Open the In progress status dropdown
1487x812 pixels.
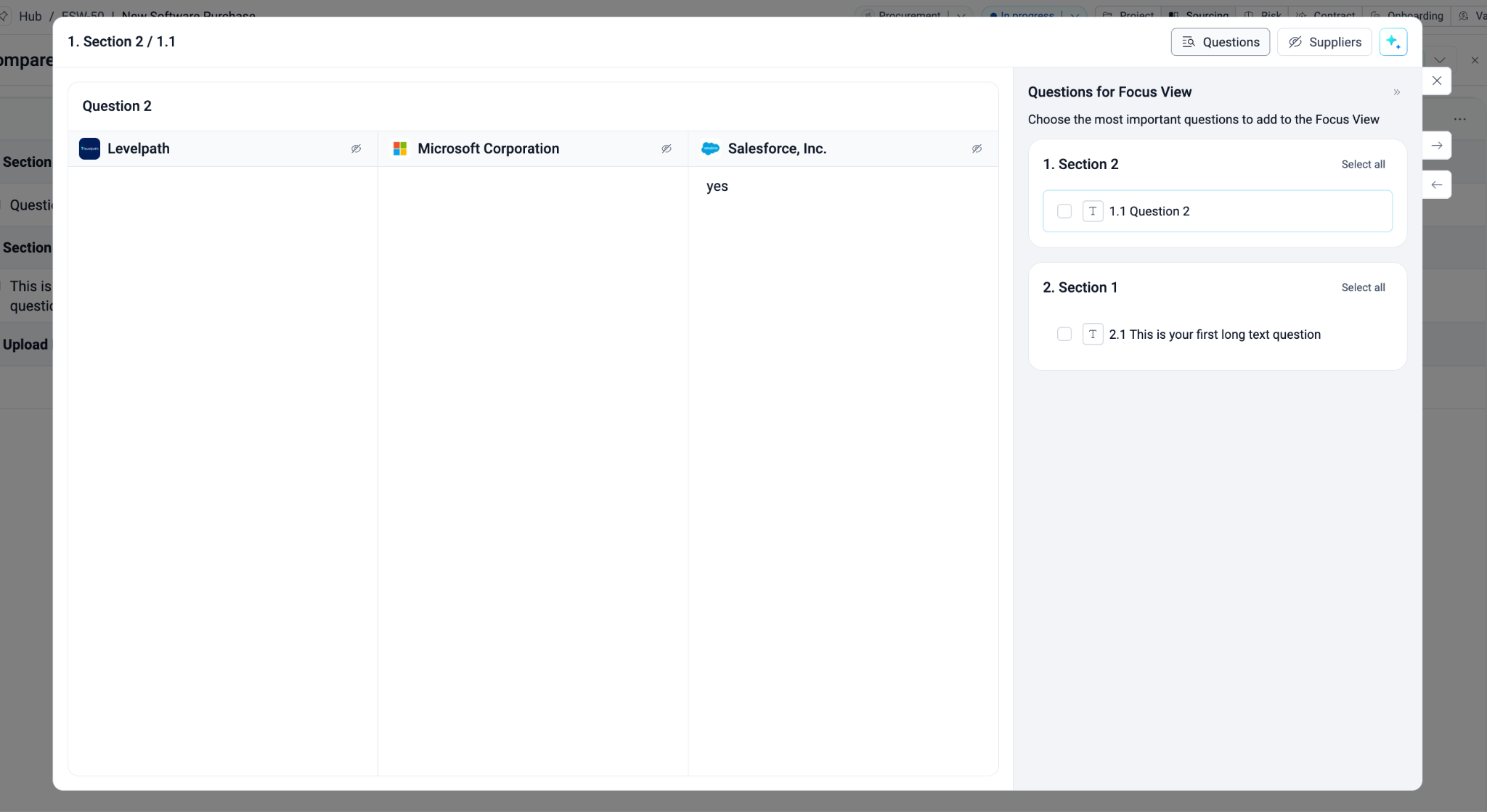(x=1075, y=15)
